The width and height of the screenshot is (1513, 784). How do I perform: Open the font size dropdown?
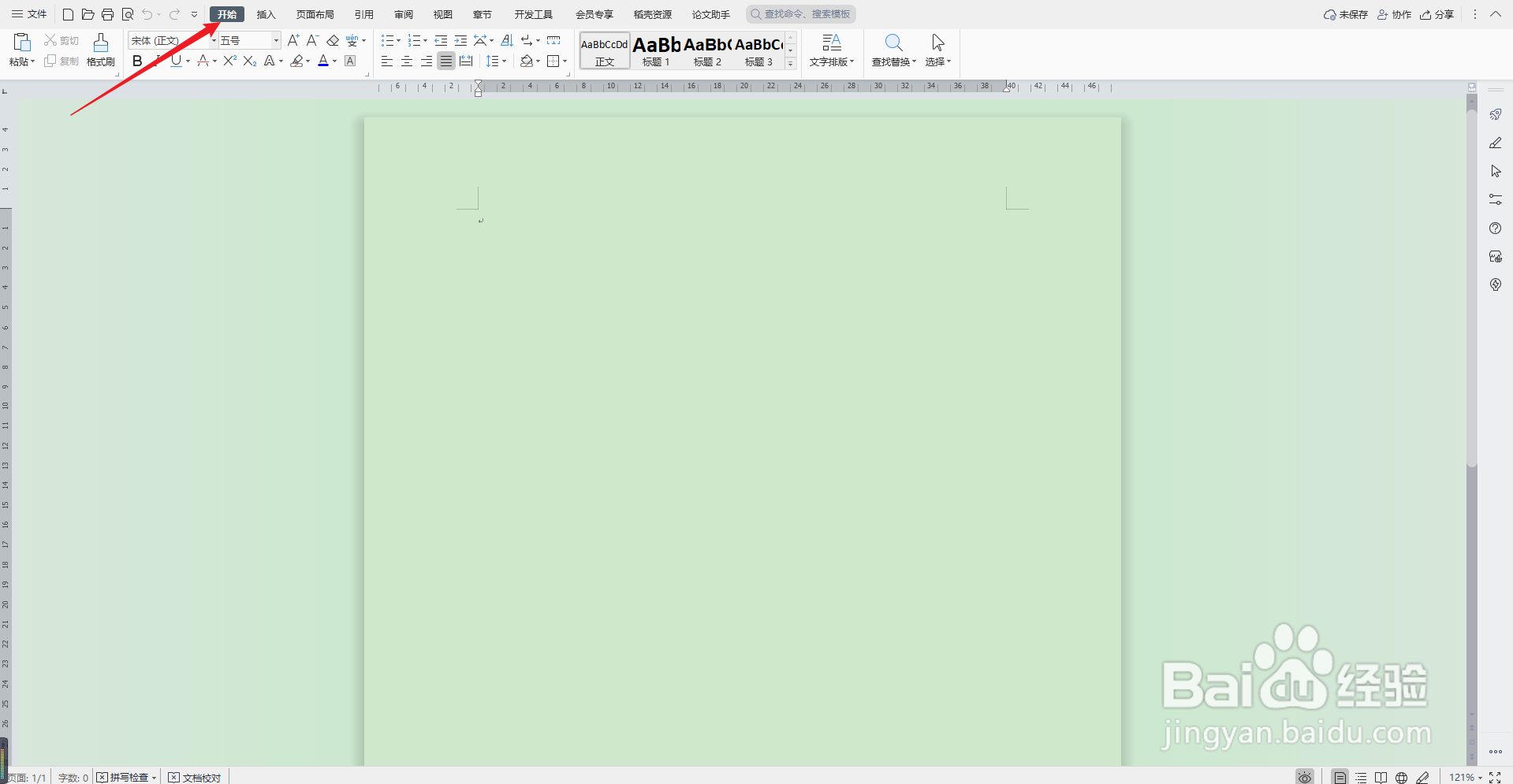click(276, 40)
